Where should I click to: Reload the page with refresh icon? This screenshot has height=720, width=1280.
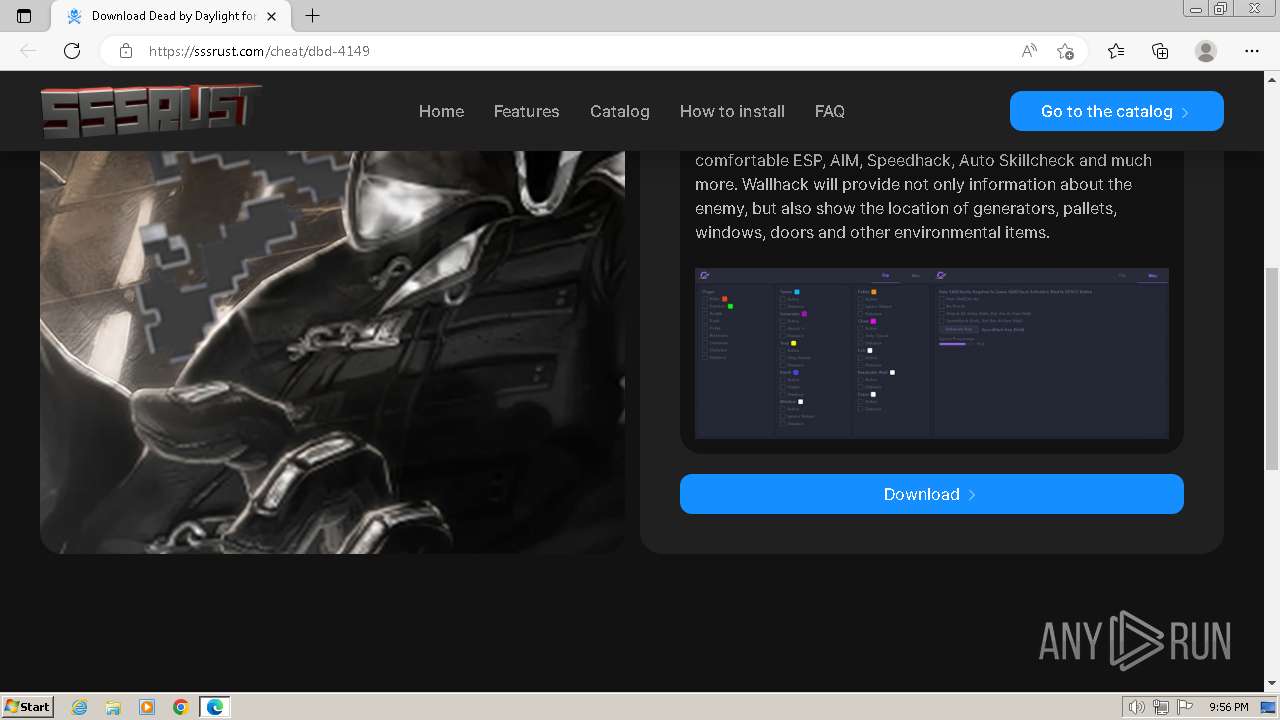(x=72, y=51)
